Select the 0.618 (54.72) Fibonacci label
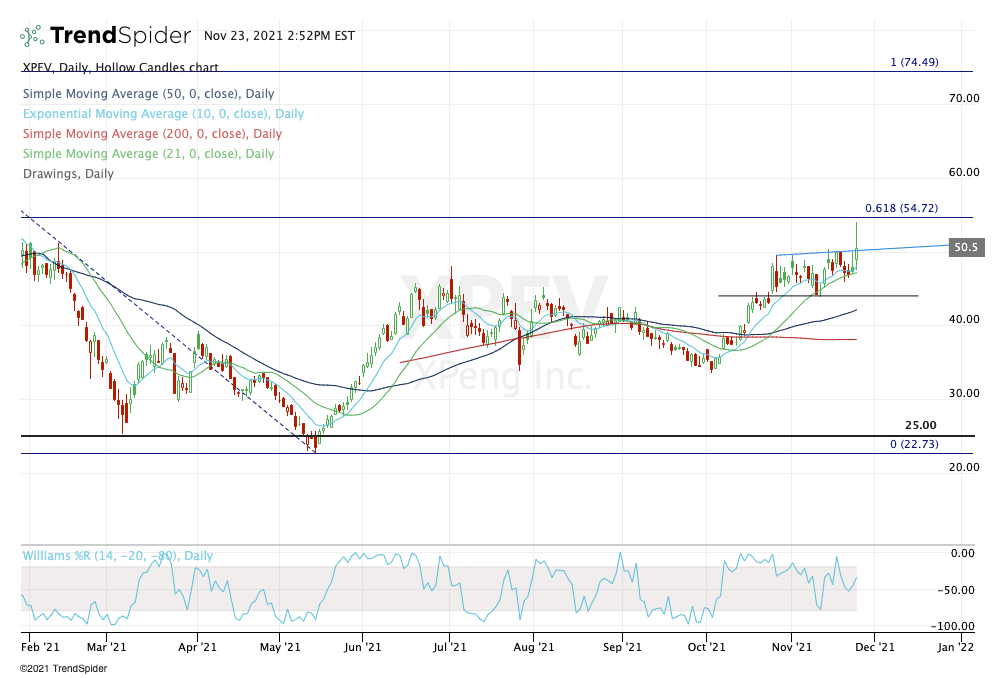The height and width of the screenshot is (678, 1005). 901,208
